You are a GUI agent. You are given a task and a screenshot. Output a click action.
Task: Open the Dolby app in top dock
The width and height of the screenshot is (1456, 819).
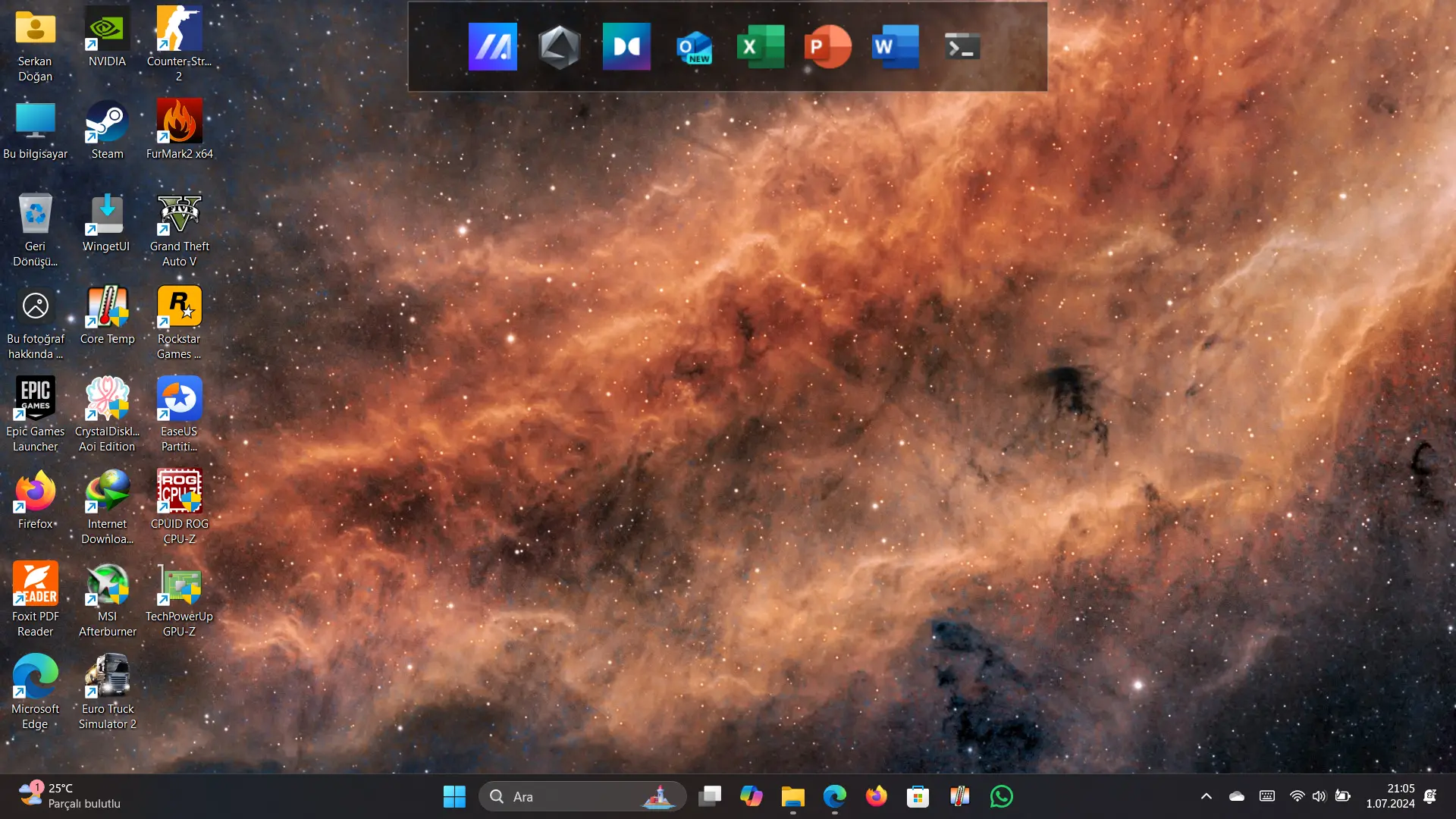click(626, 47)
